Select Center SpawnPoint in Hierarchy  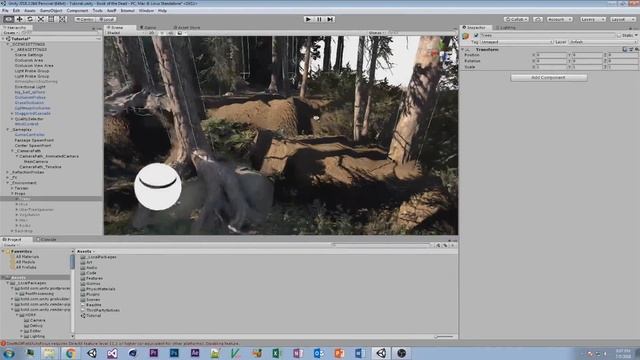point(33,145)
